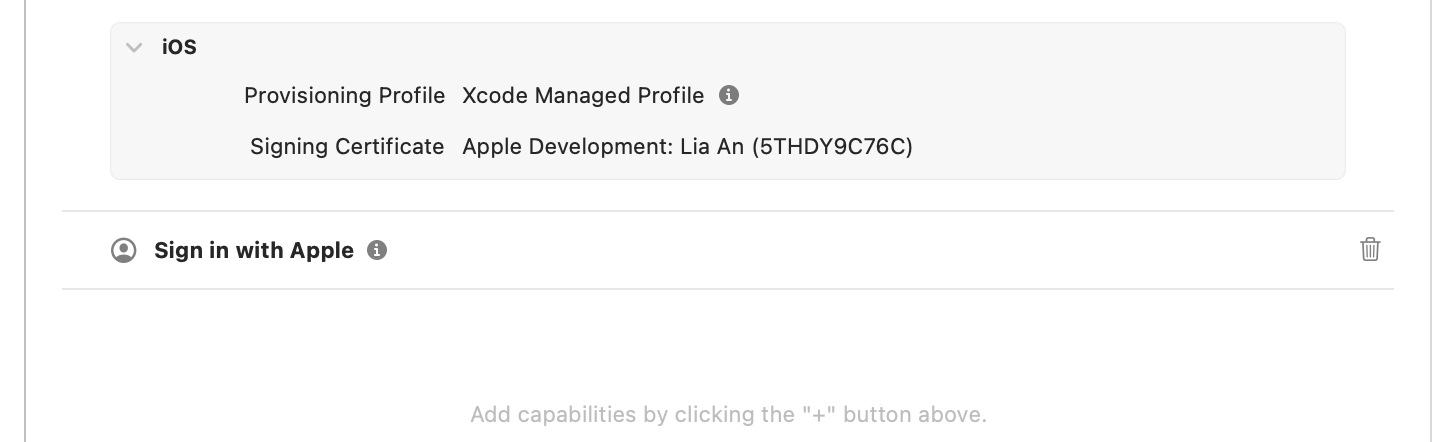
Task: Click the divider above Sign in with Apple
Action: click(728, 211)
